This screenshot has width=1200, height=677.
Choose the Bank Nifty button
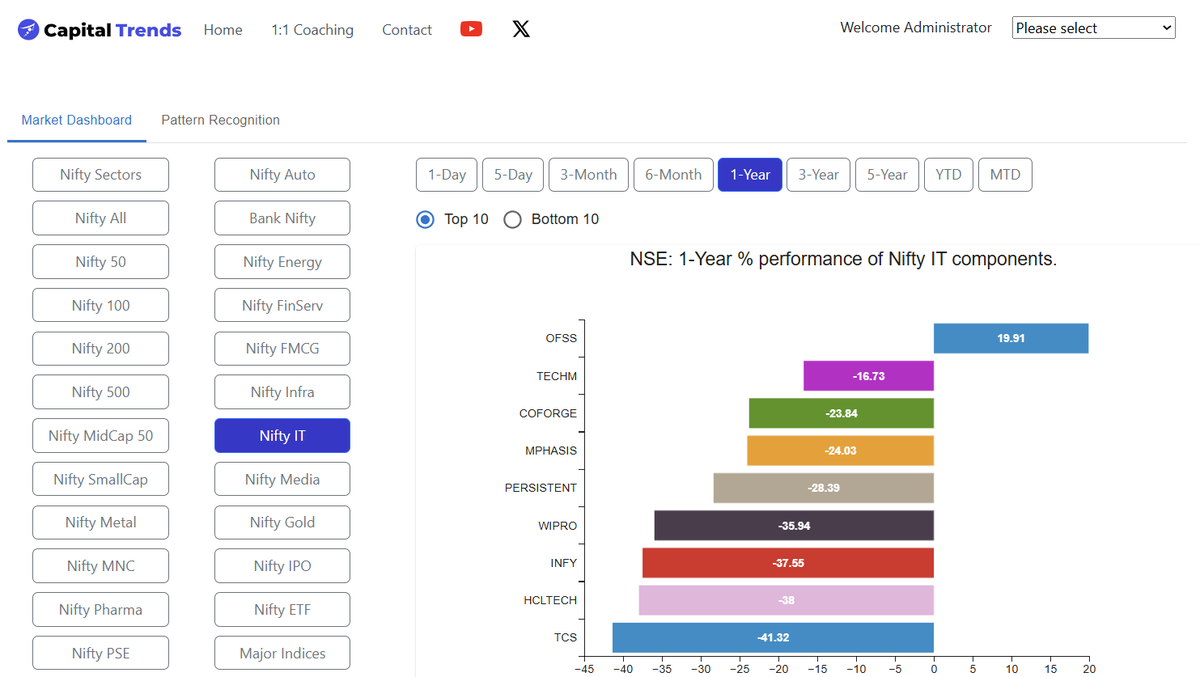[x=282, y=218]
